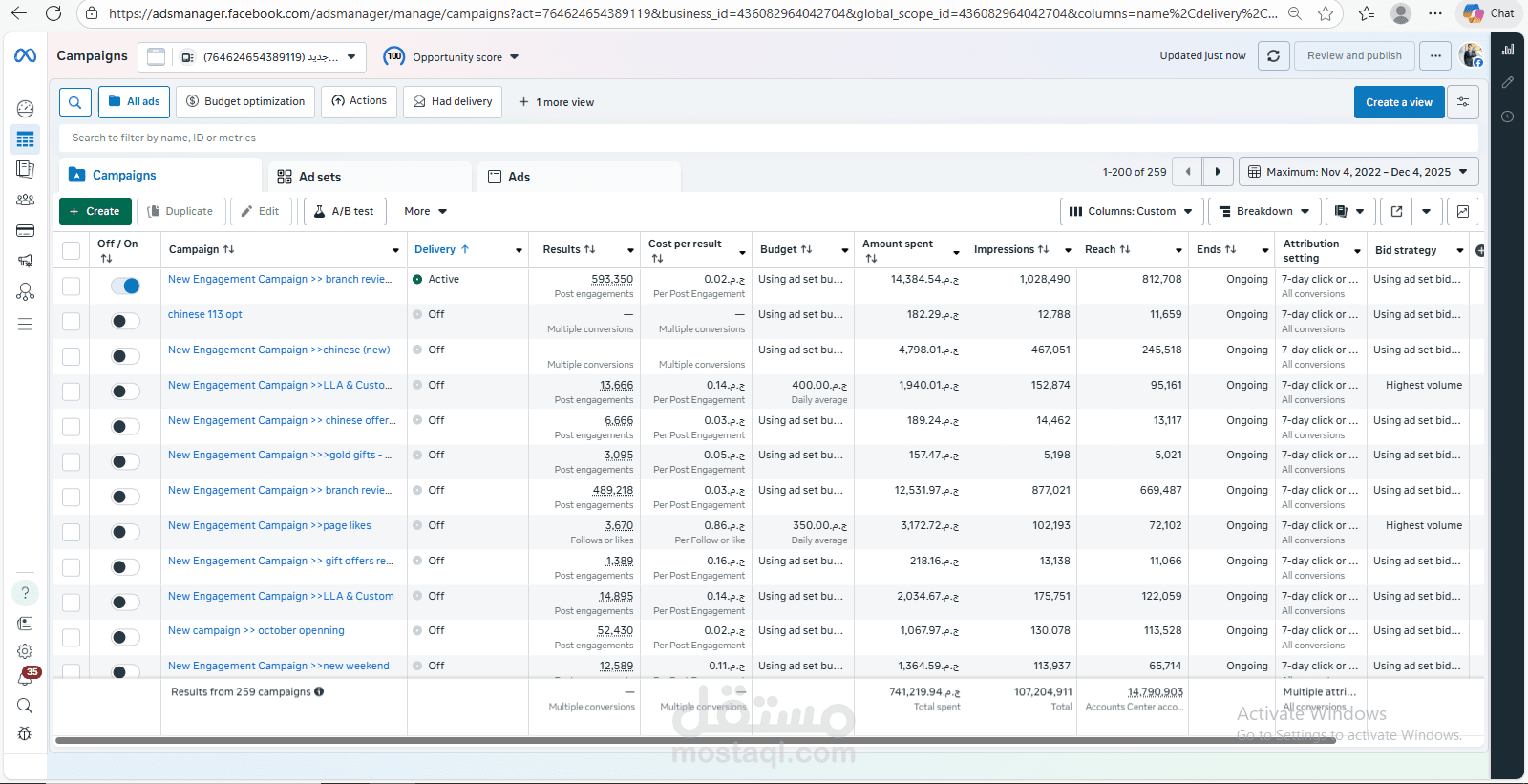Image resolution: width=1528 pixels, height=784 pixels.
Task: Open the All tools hamburger menu
Action: (25, 325)
